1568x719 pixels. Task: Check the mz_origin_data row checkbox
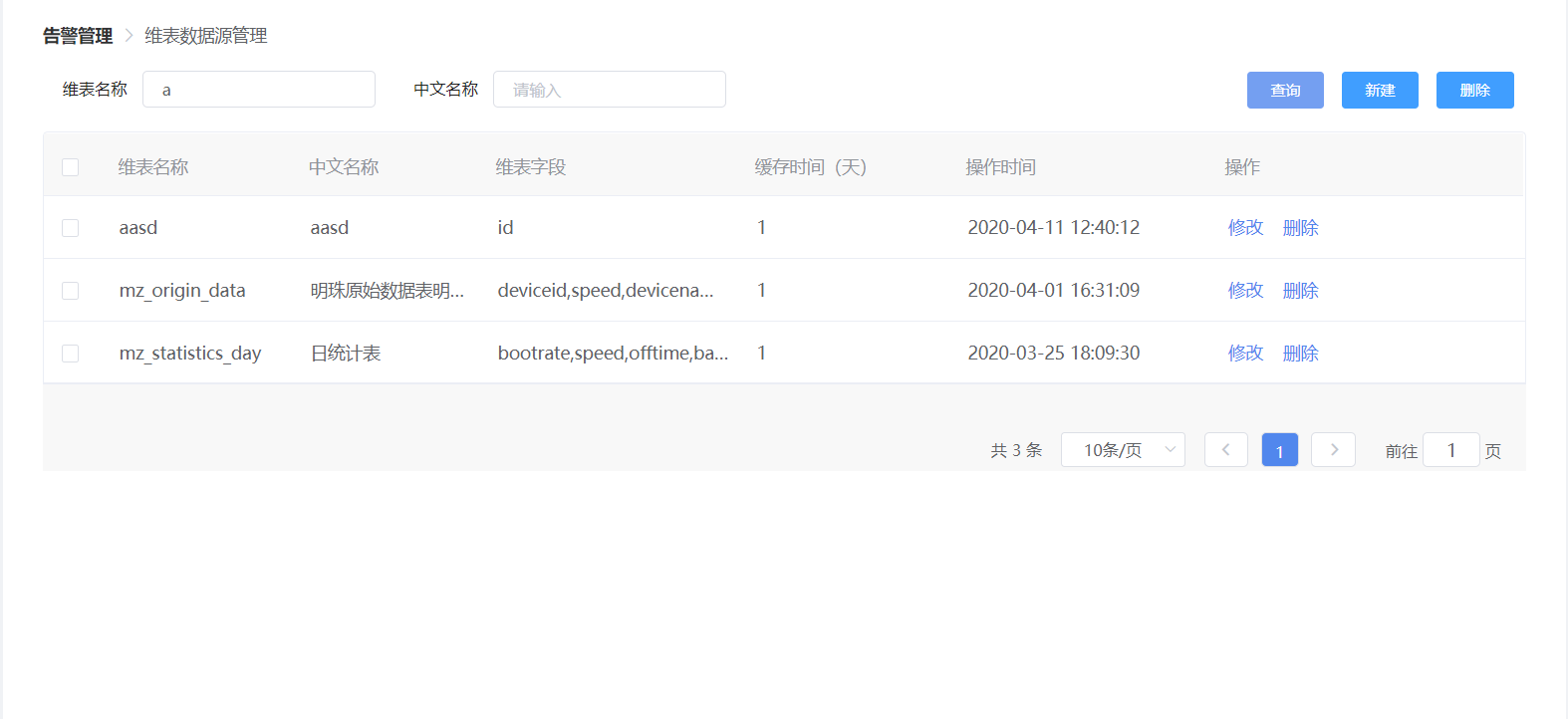click(x=70, y=291)
